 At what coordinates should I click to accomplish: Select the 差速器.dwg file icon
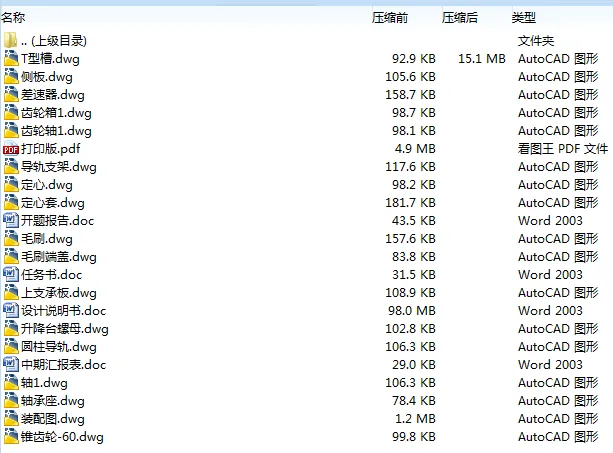[11, 95]
